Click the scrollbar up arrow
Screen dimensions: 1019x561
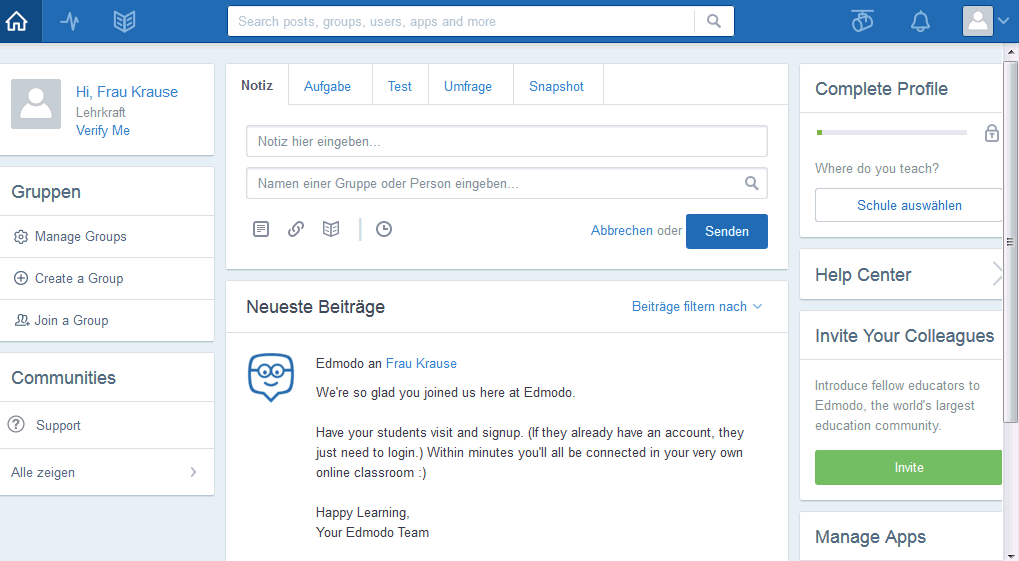coord(1010,52)
